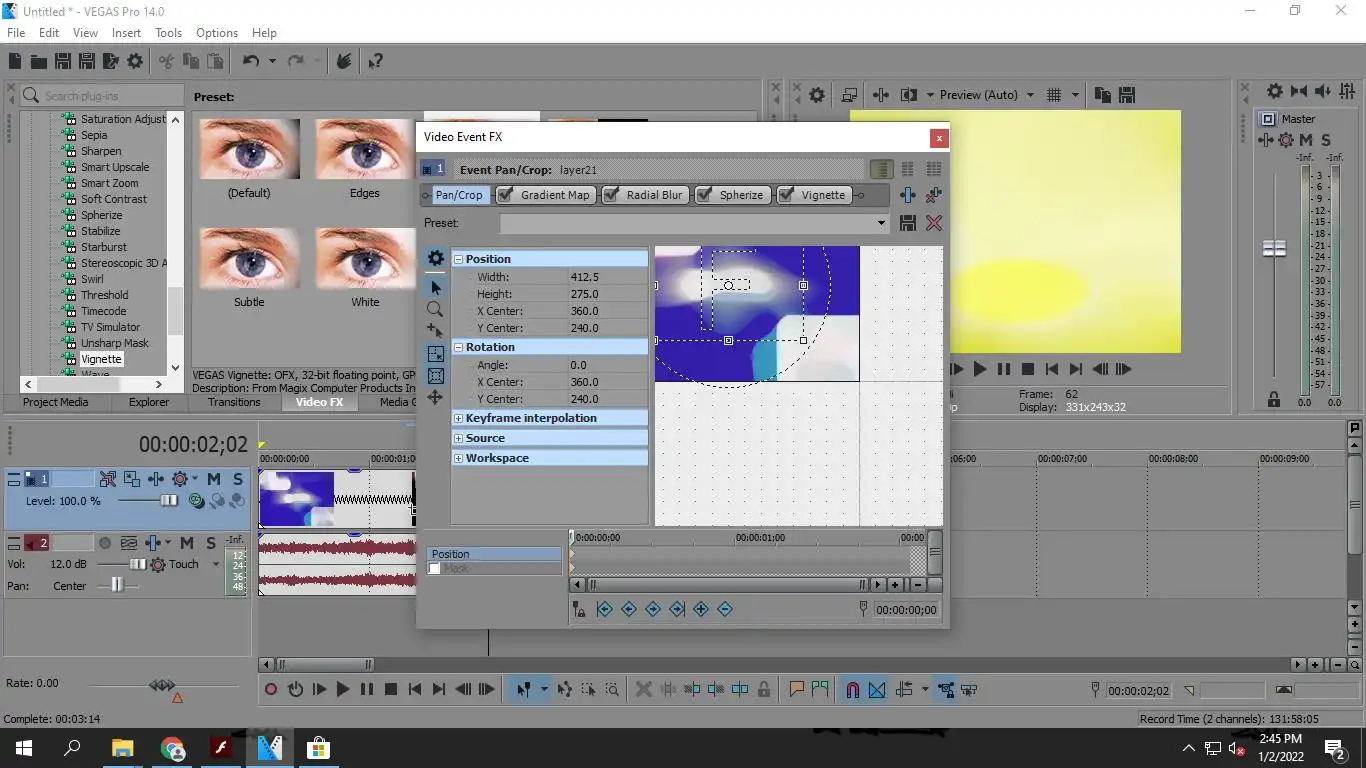
Task: Select the Zoom magnifier tool in Pan/Crop
Action: (x=435, y=310)
